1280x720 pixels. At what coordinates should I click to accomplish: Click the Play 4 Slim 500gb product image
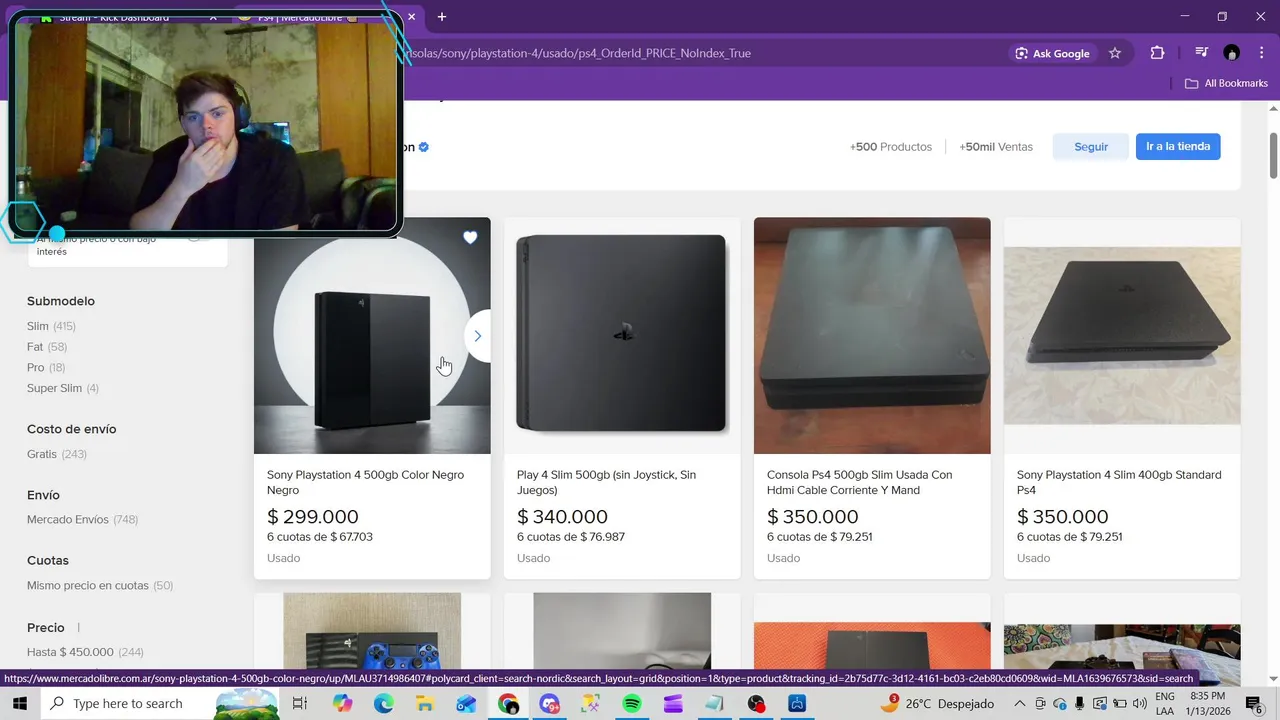[x=622, y=335]
